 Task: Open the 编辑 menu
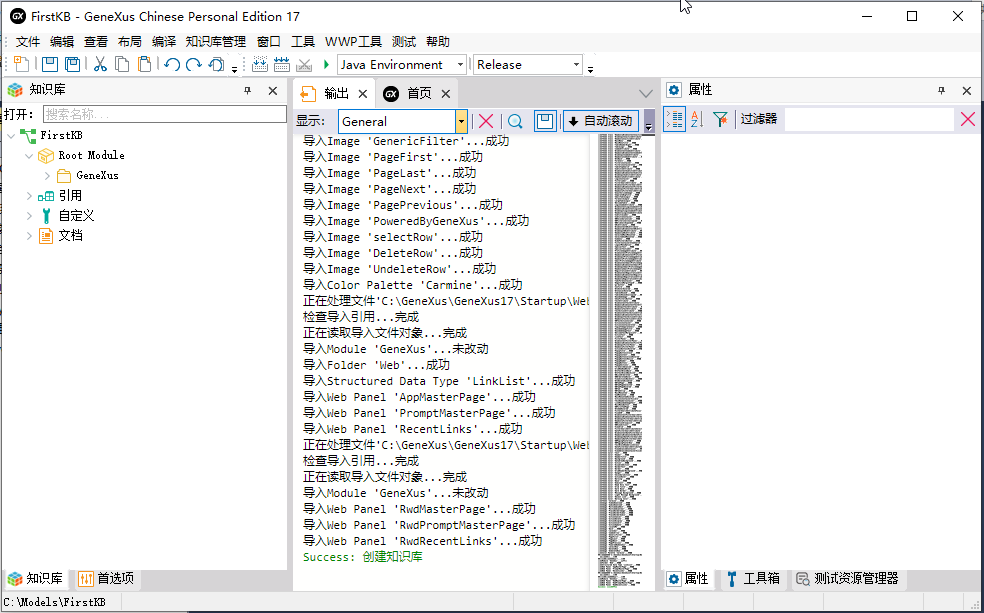tap(62, 42)
